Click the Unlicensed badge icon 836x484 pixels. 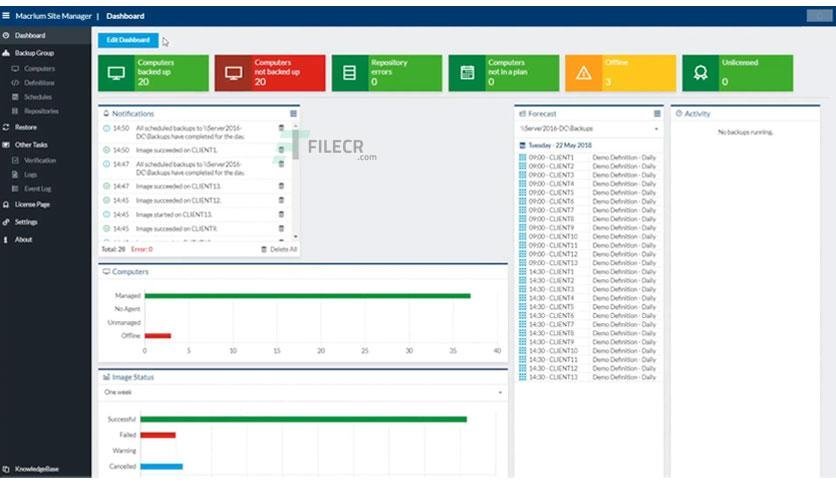click(701, 73)
